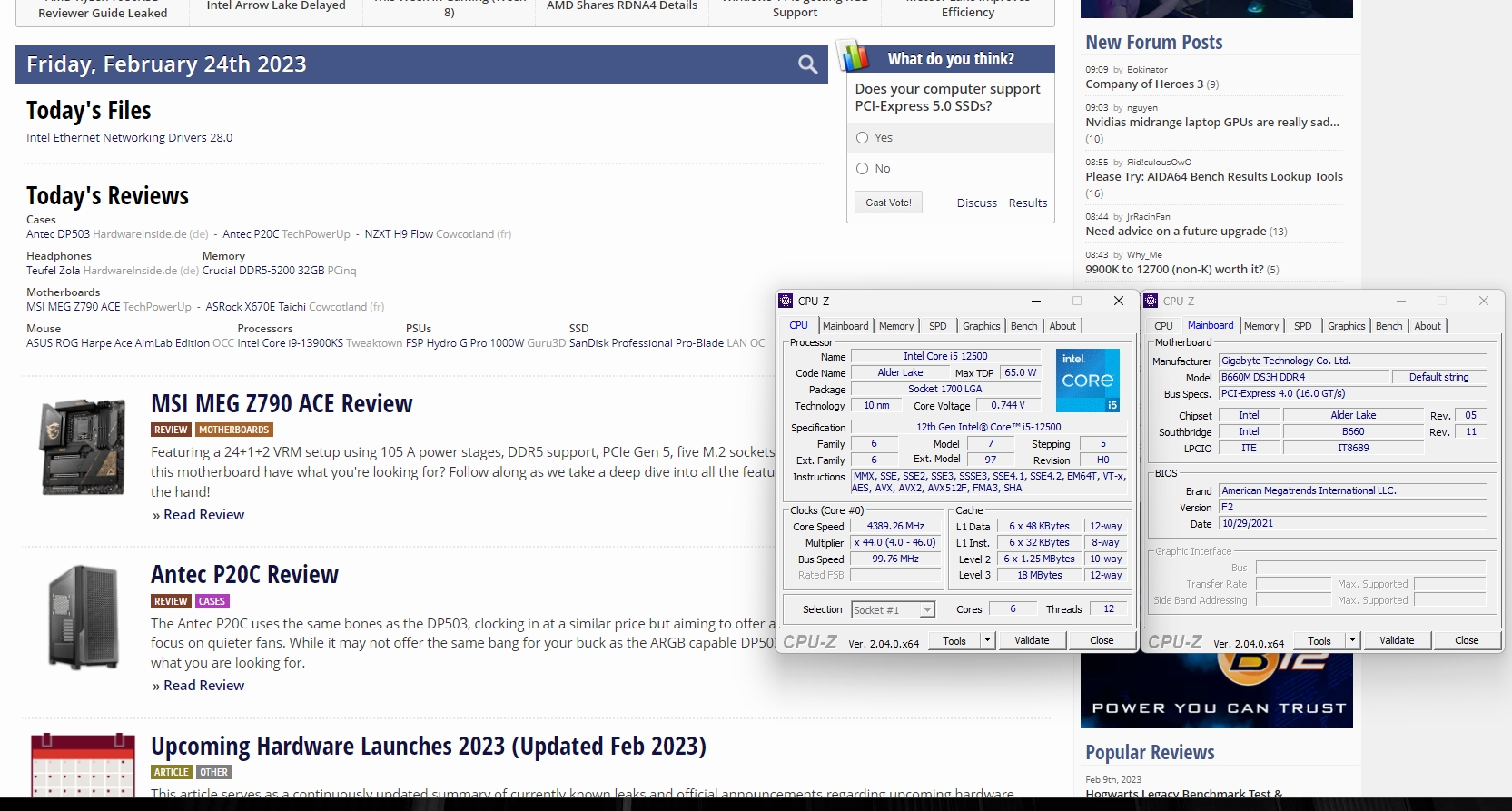This screenshot has width=1512, height=811.
Task: Open Nvidias midrange laptop GPUs forum post
Action: coord(1212,123)
